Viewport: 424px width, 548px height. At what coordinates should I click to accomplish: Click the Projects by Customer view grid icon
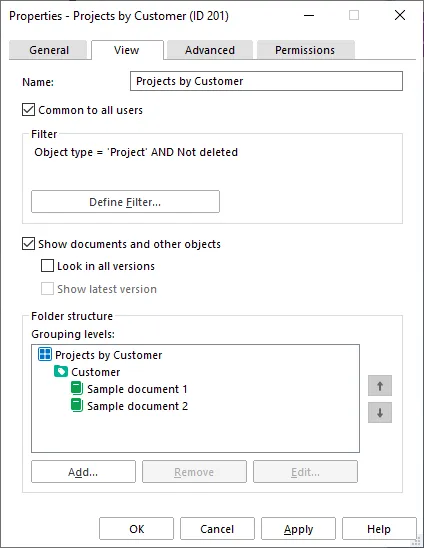(x=45, y=354)
